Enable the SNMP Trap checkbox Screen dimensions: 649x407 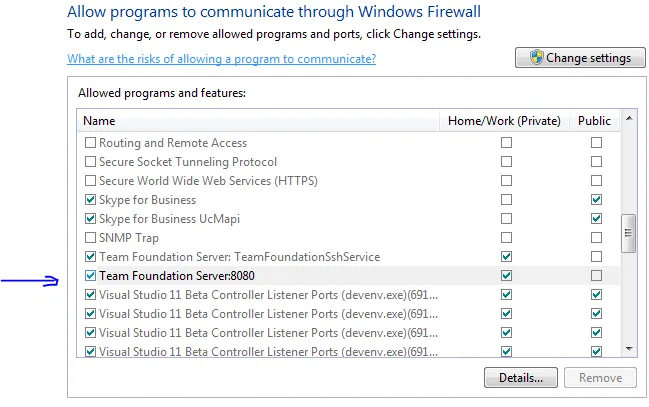click(x=91, y=238)
